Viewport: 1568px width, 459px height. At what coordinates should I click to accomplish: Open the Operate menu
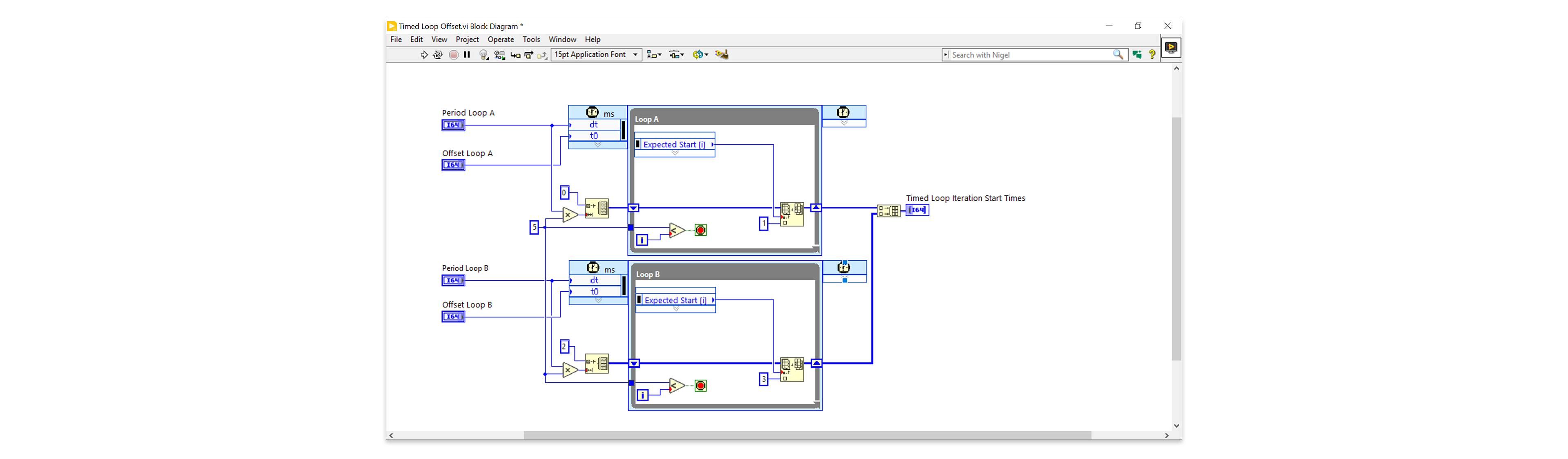pyautogui.click(x=500, y=40)
